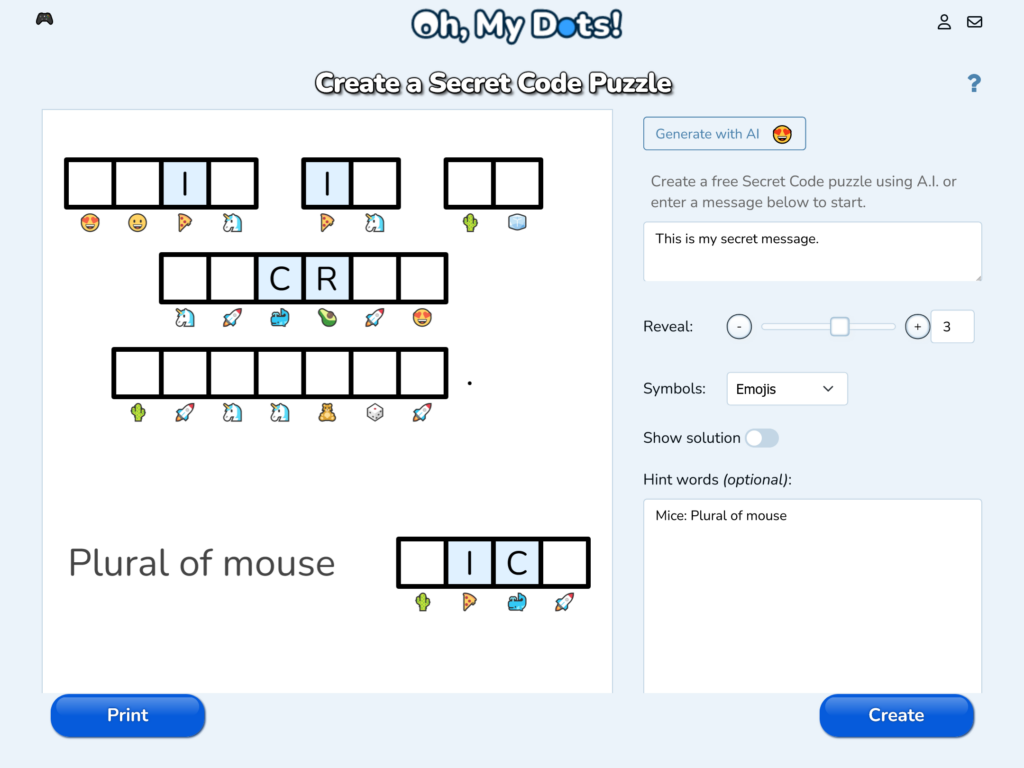
Task: Select the unicorn emoji symbol in the puzzle
Action: click(231, 222)
